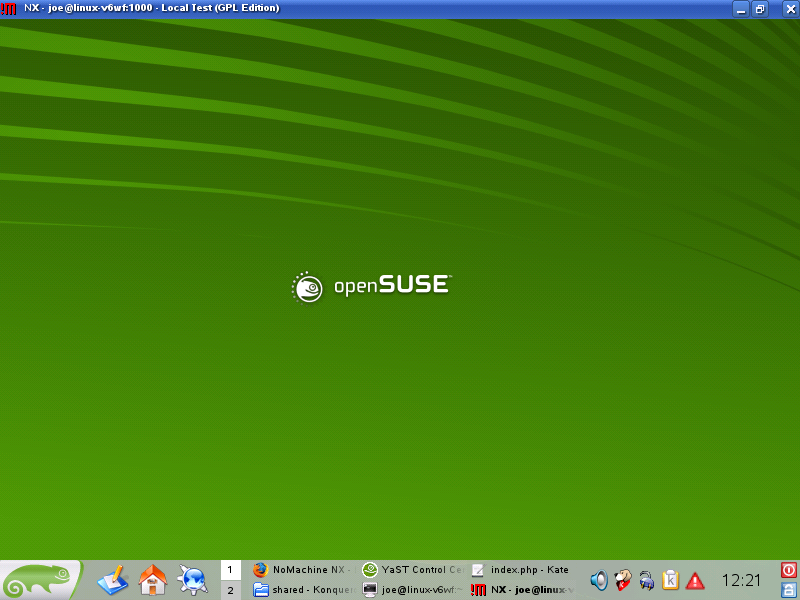Image resolution: width=800 pixels, height=600 pixels.
Task: Close the NX session window
Action: coord(790,9)
